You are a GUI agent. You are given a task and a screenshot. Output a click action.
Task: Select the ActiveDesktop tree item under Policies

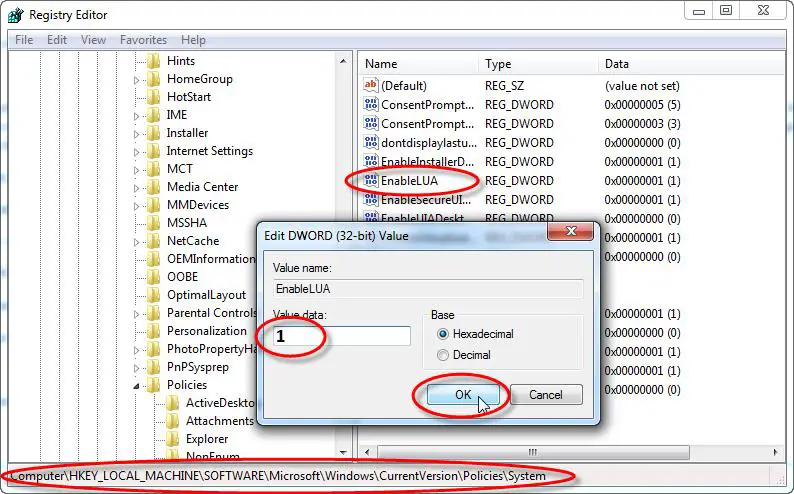(x=220, y=403)
